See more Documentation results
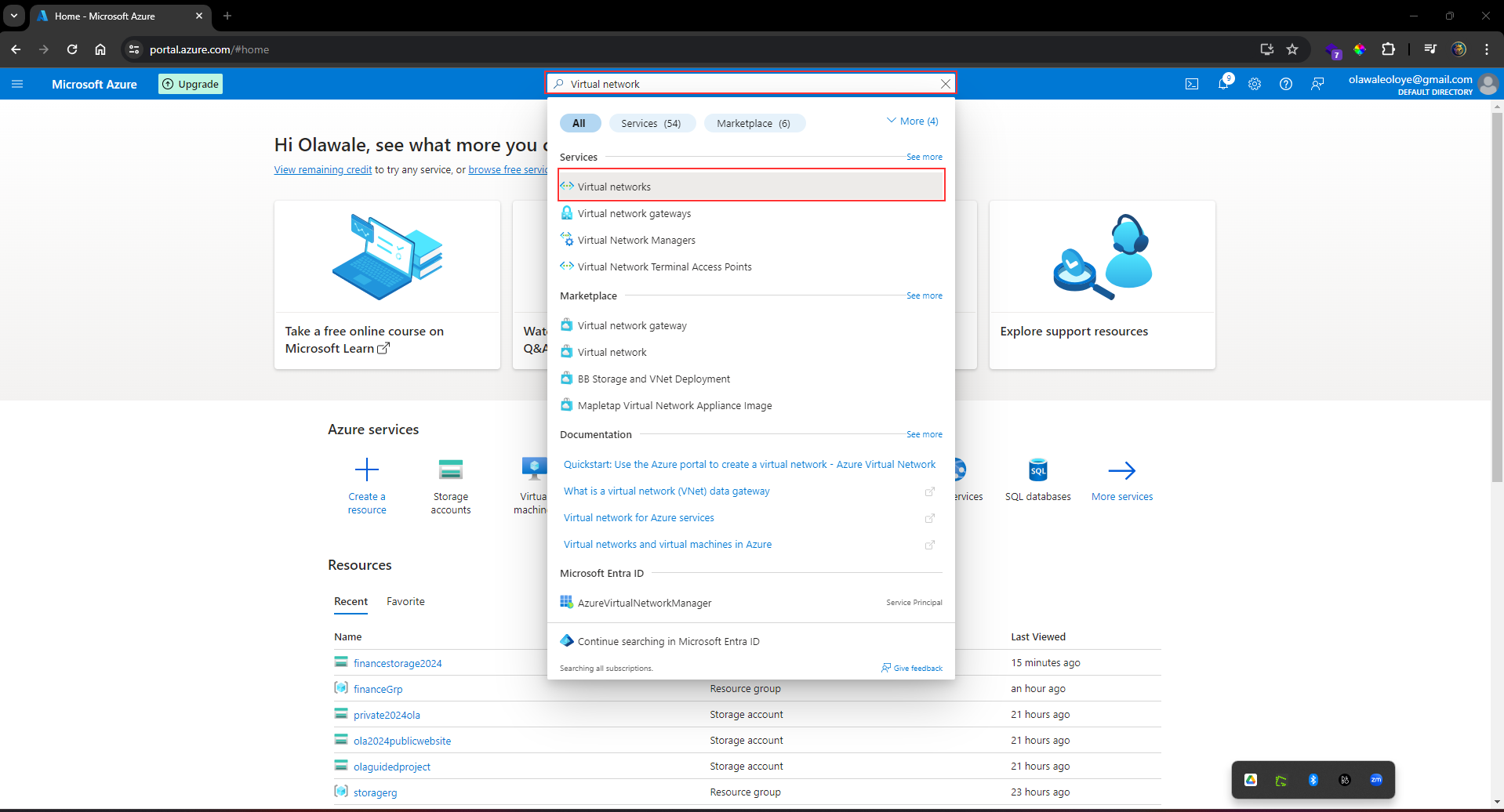Screen dimensions: 1504x812 [x=924, y=434]
